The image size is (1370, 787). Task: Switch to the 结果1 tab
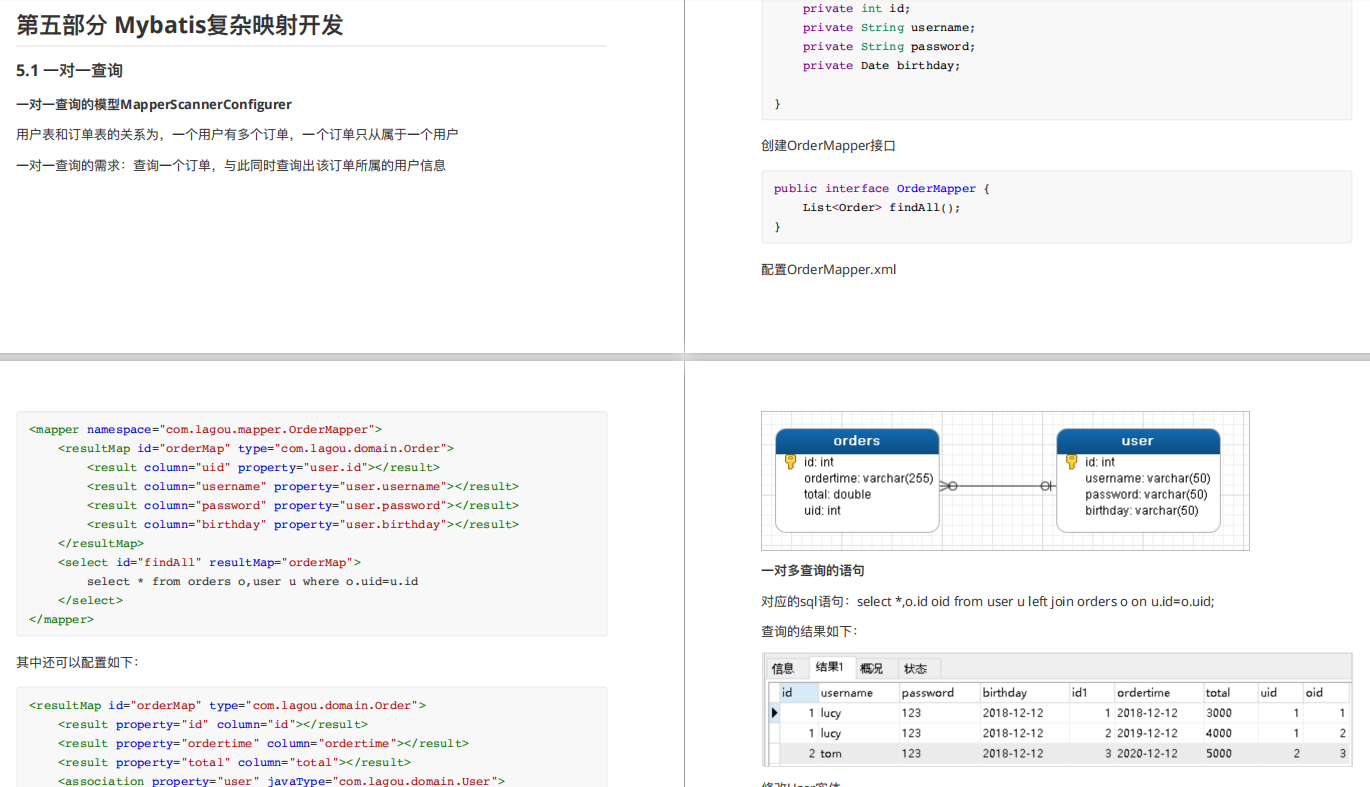pyautogui.click(x=829, y=667)
